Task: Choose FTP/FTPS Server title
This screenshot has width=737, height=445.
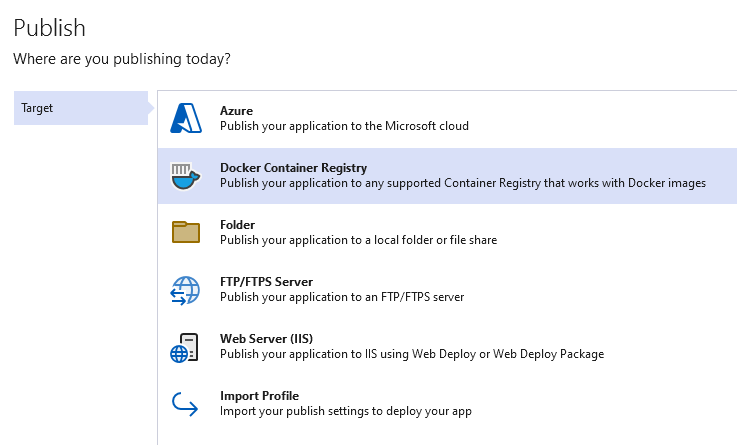Action: [267, 281]
